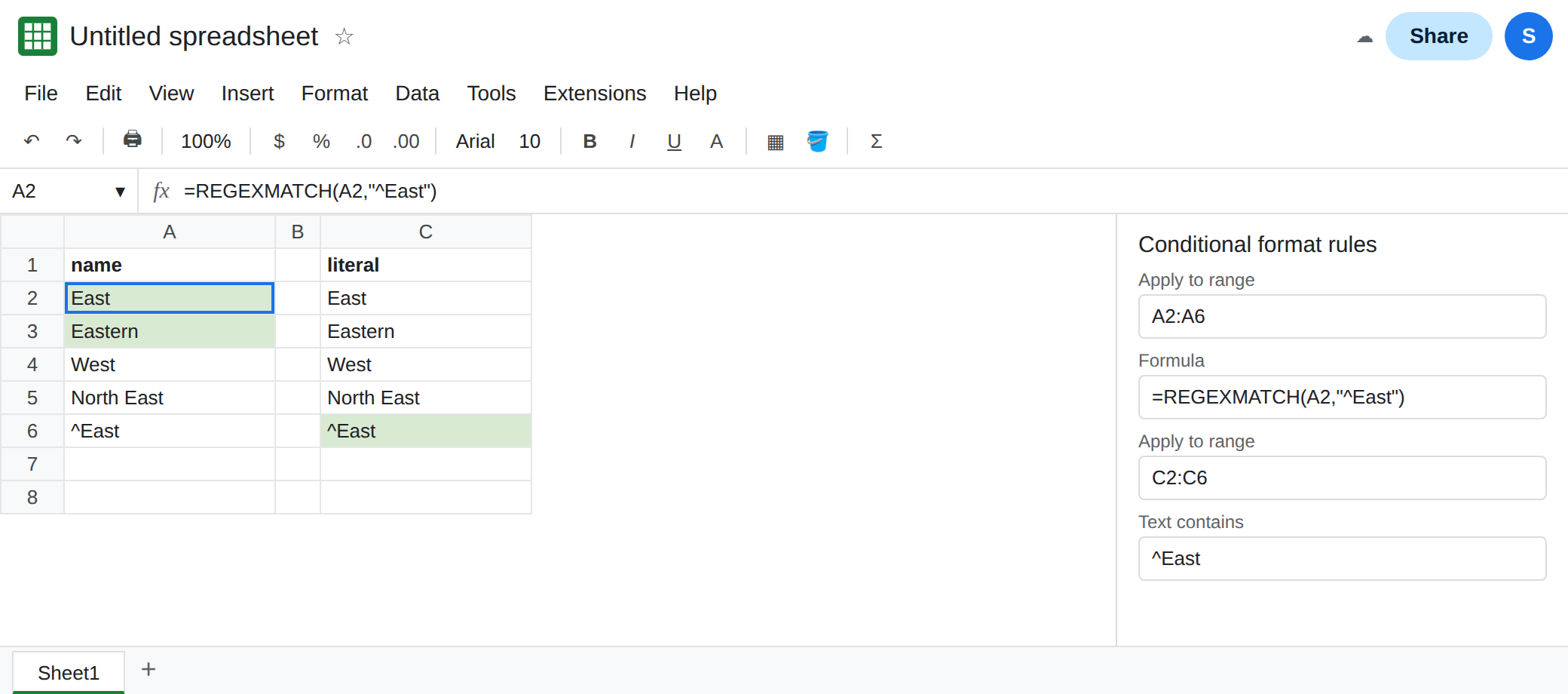
Task: Open text color A button
Action: (x=716, y=141)
